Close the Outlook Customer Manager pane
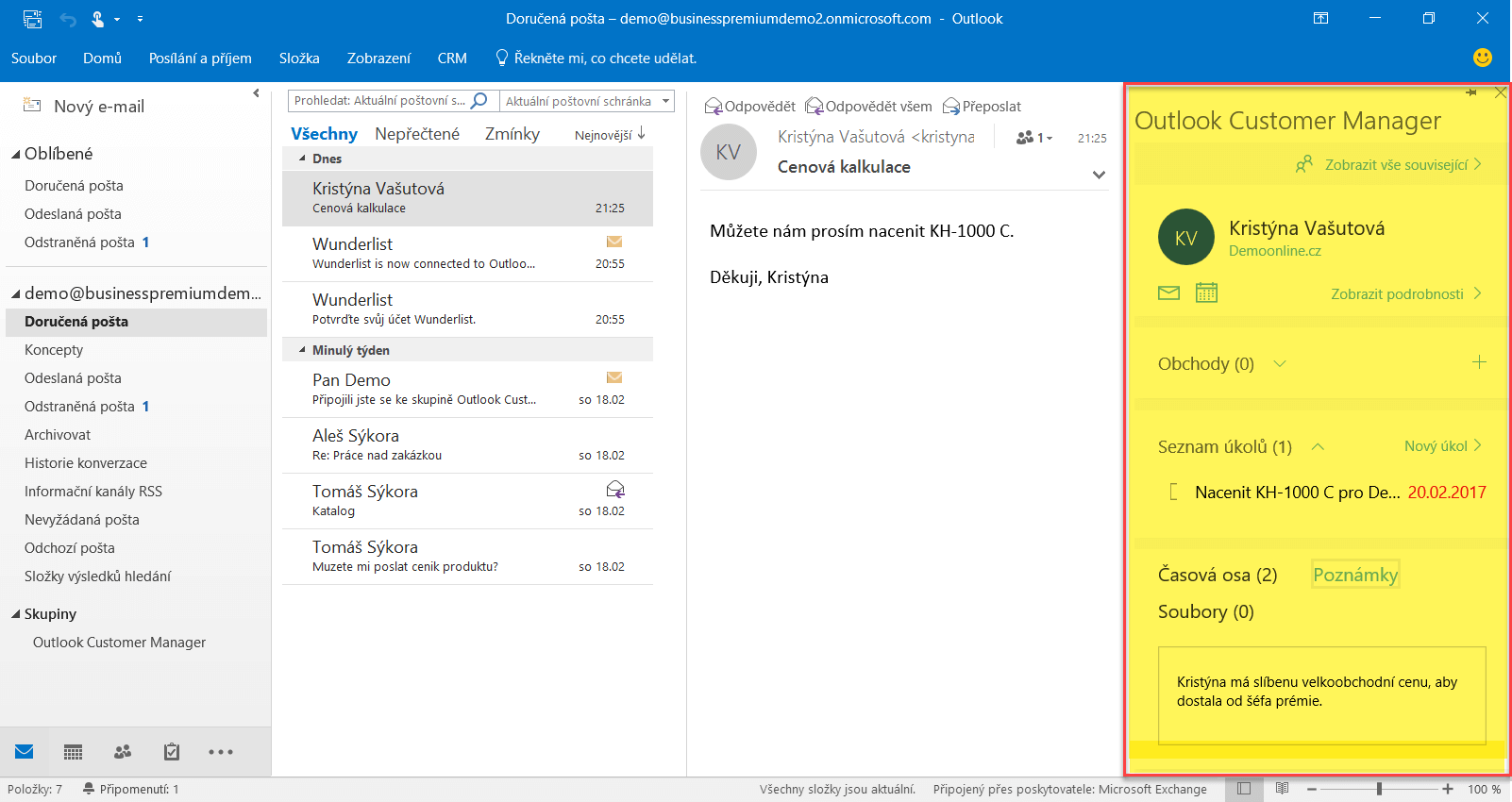 pyautogui.click(x=1501, y=92)
